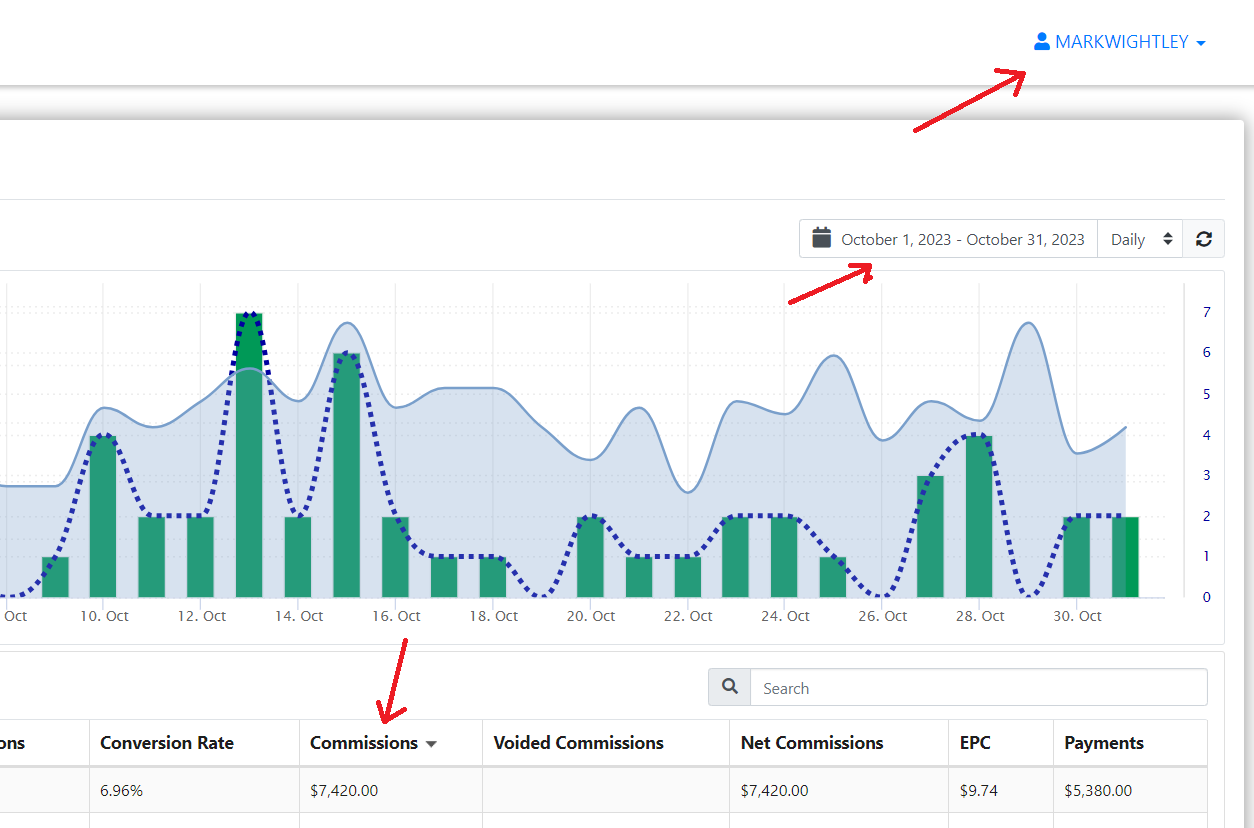Viewport: 1254px width, 828px height.
Task: Open the October 2023 date range picker
Action: (962, 239)
